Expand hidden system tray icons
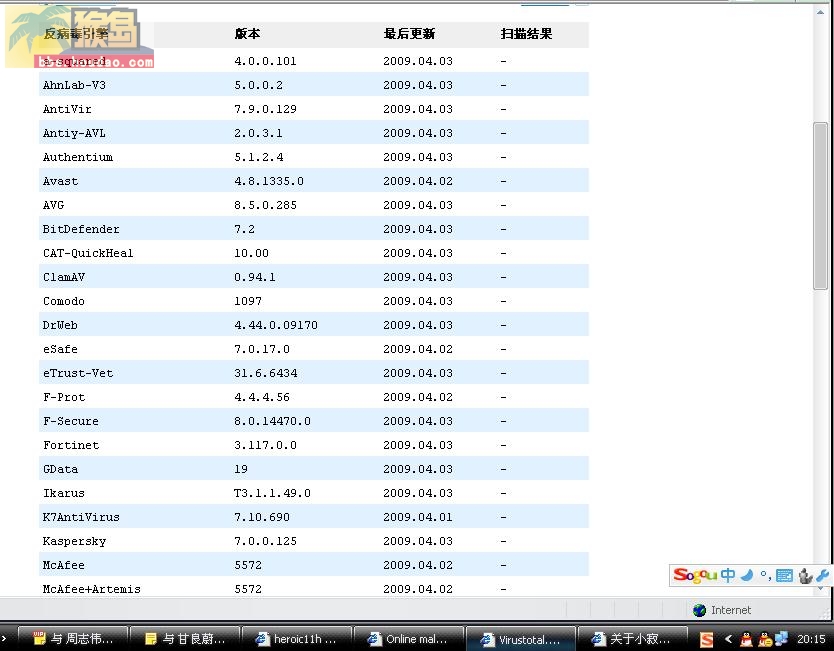834x651 pixels. [x=729, y=639]
